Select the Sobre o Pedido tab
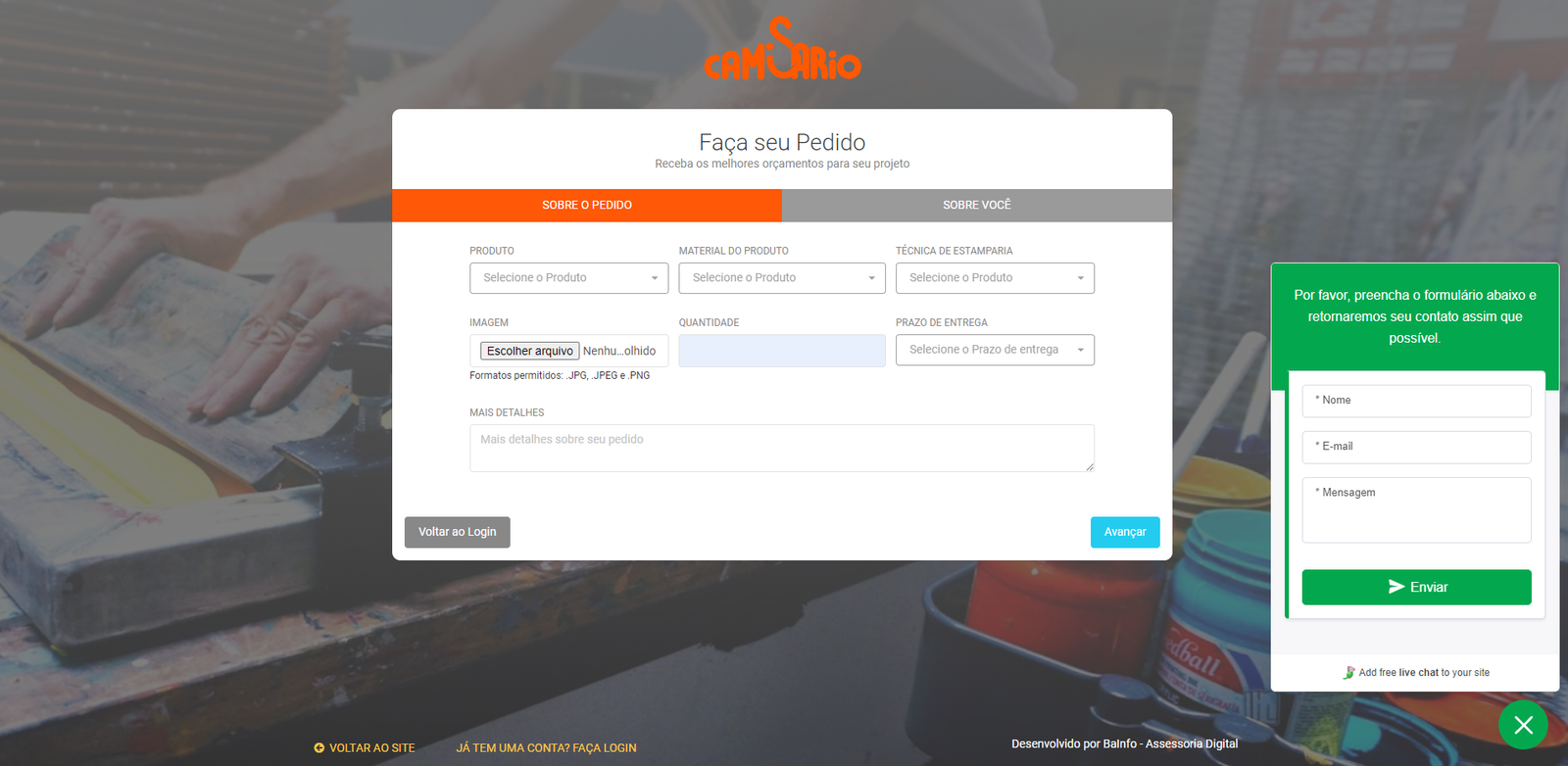The image size is (1568, 766). click(587, 205)
